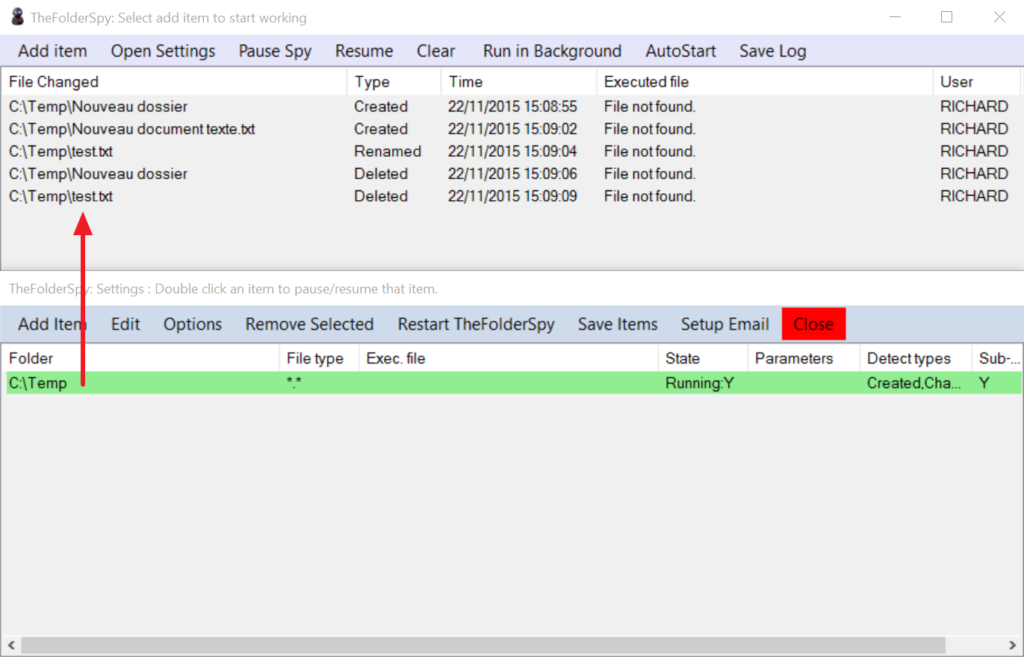Click the Parameters column header

(803, 359)
